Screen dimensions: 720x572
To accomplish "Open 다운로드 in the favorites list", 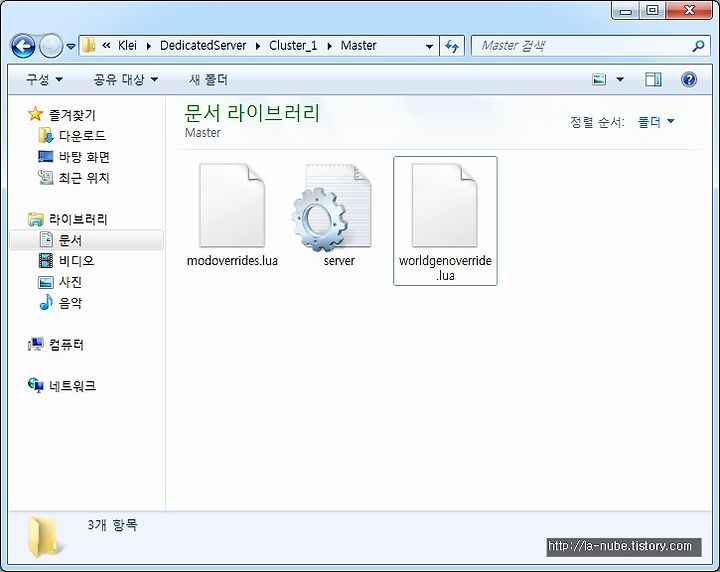I will coord(82,136).
